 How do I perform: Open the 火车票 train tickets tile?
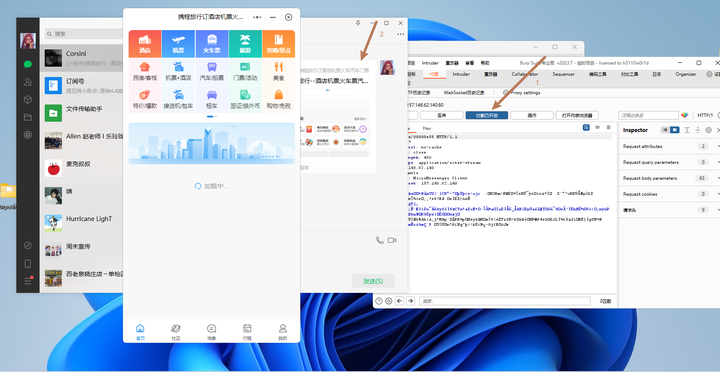point(212,44)
